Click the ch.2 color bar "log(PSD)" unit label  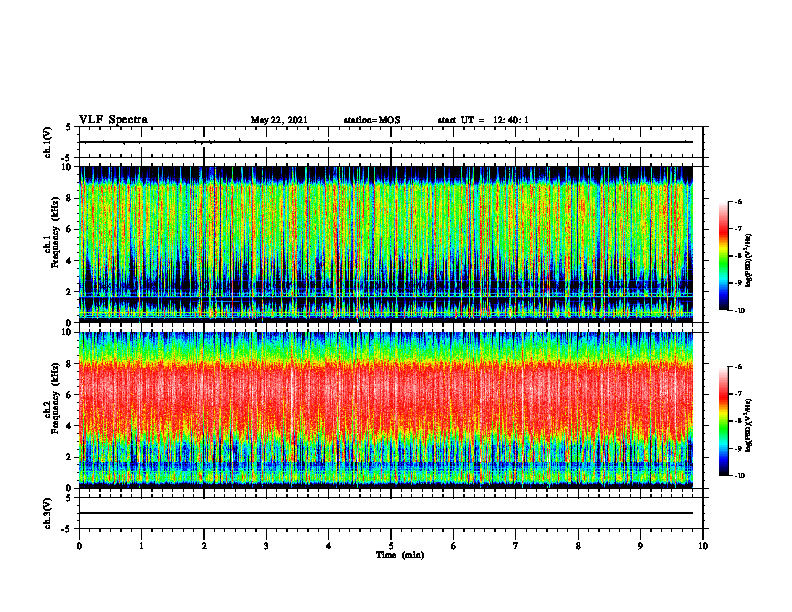(749, 424)
